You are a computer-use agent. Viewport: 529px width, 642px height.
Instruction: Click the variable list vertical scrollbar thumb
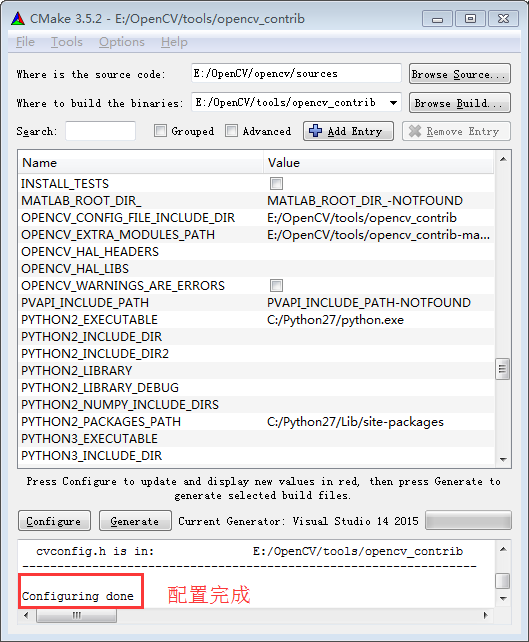pos(502,369)
